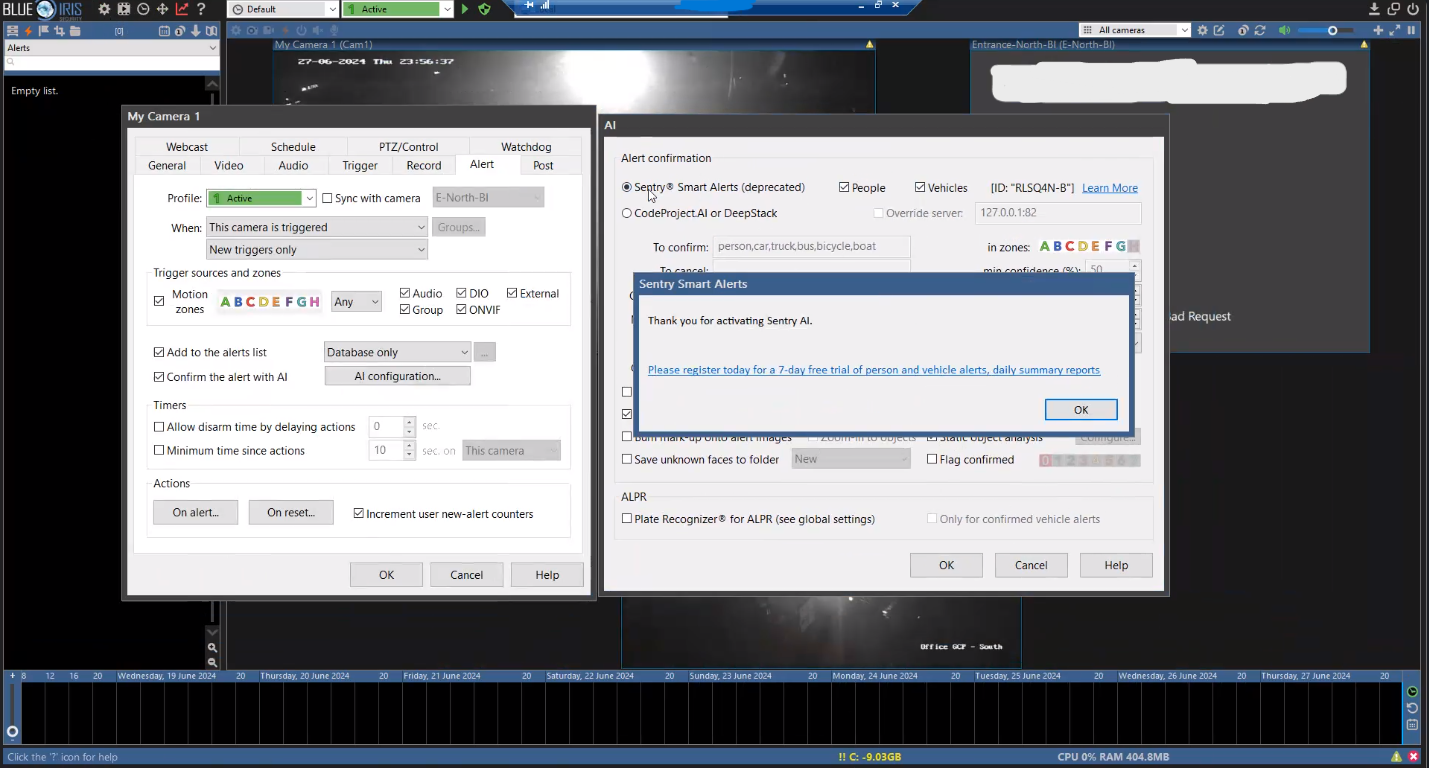
Task: Open the PTZ/Control tab
Action: pos(408,147)
